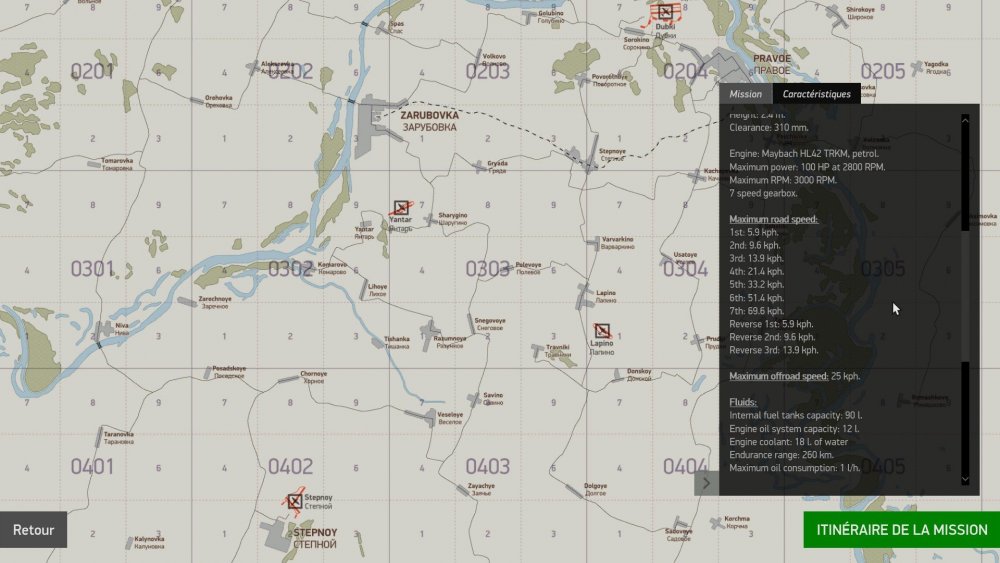Switch to the Mission tab

tap(746, 94)
